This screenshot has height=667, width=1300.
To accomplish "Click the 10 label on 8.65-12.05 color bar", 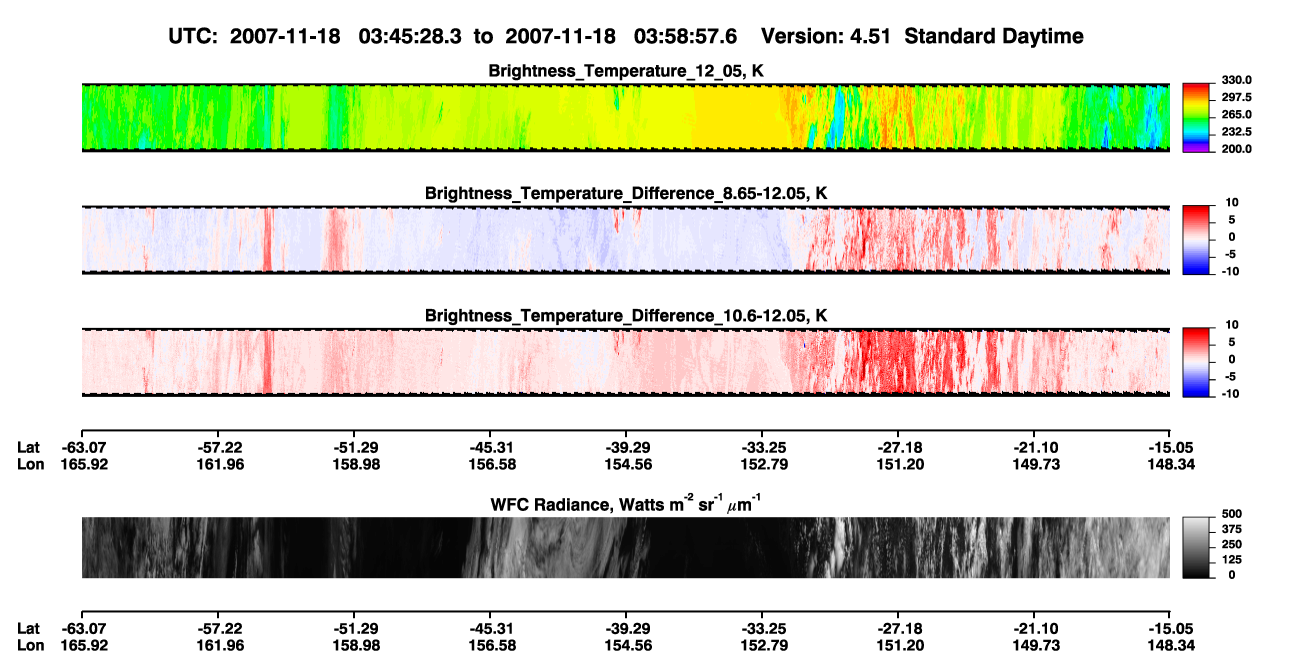I will (x=1232, y=203).
